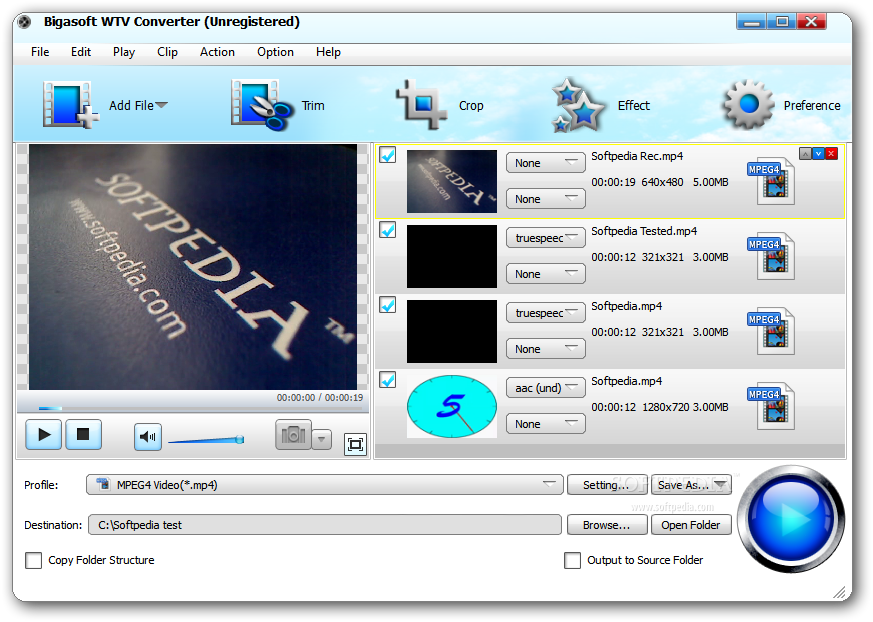Expand the Add File dropdown arrow
This screenshot has height=622, width=873.
pos(161,105)
